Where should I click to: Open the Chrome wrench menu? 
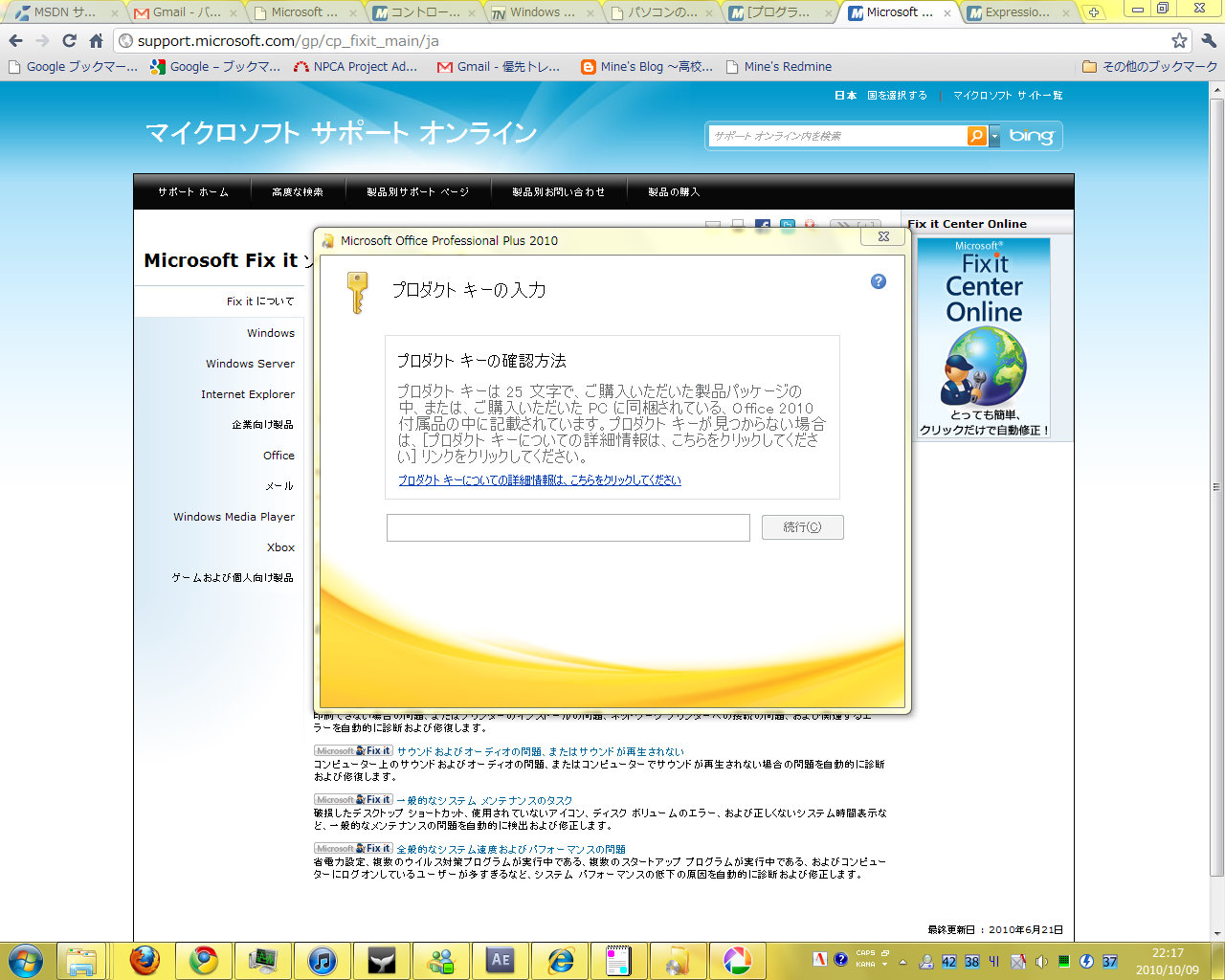click(1209, 40)
